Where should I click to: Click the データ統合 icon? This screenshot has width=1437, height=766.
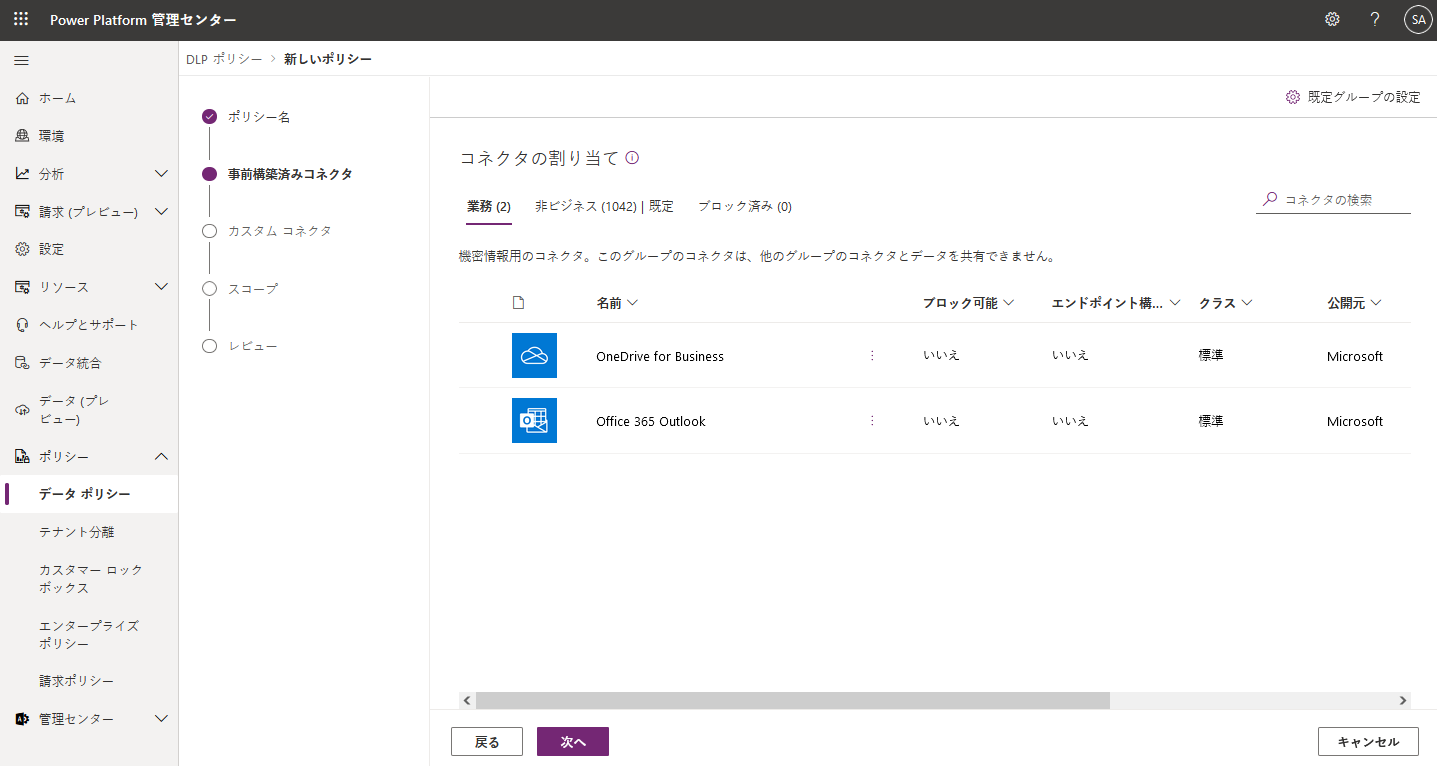[22, 363]
